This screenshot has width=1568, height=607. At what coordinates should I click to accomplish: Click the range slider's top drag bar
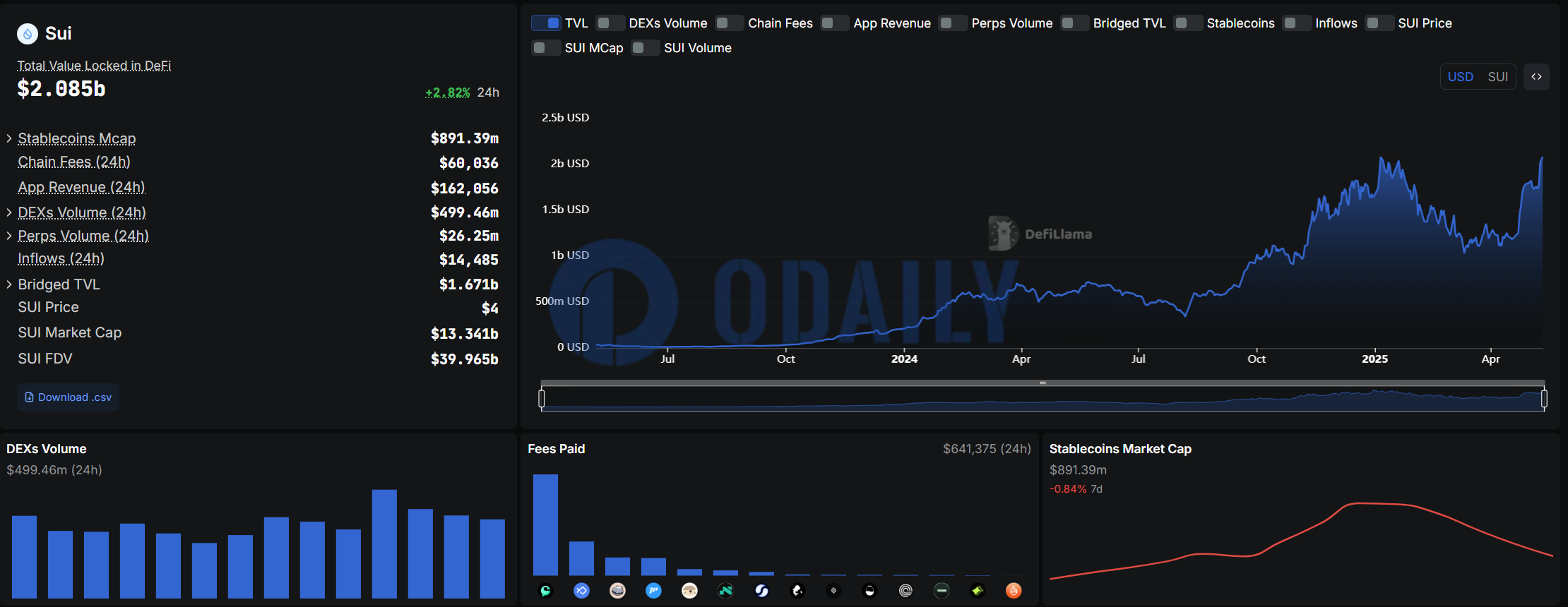click(x=1043, y=383)
